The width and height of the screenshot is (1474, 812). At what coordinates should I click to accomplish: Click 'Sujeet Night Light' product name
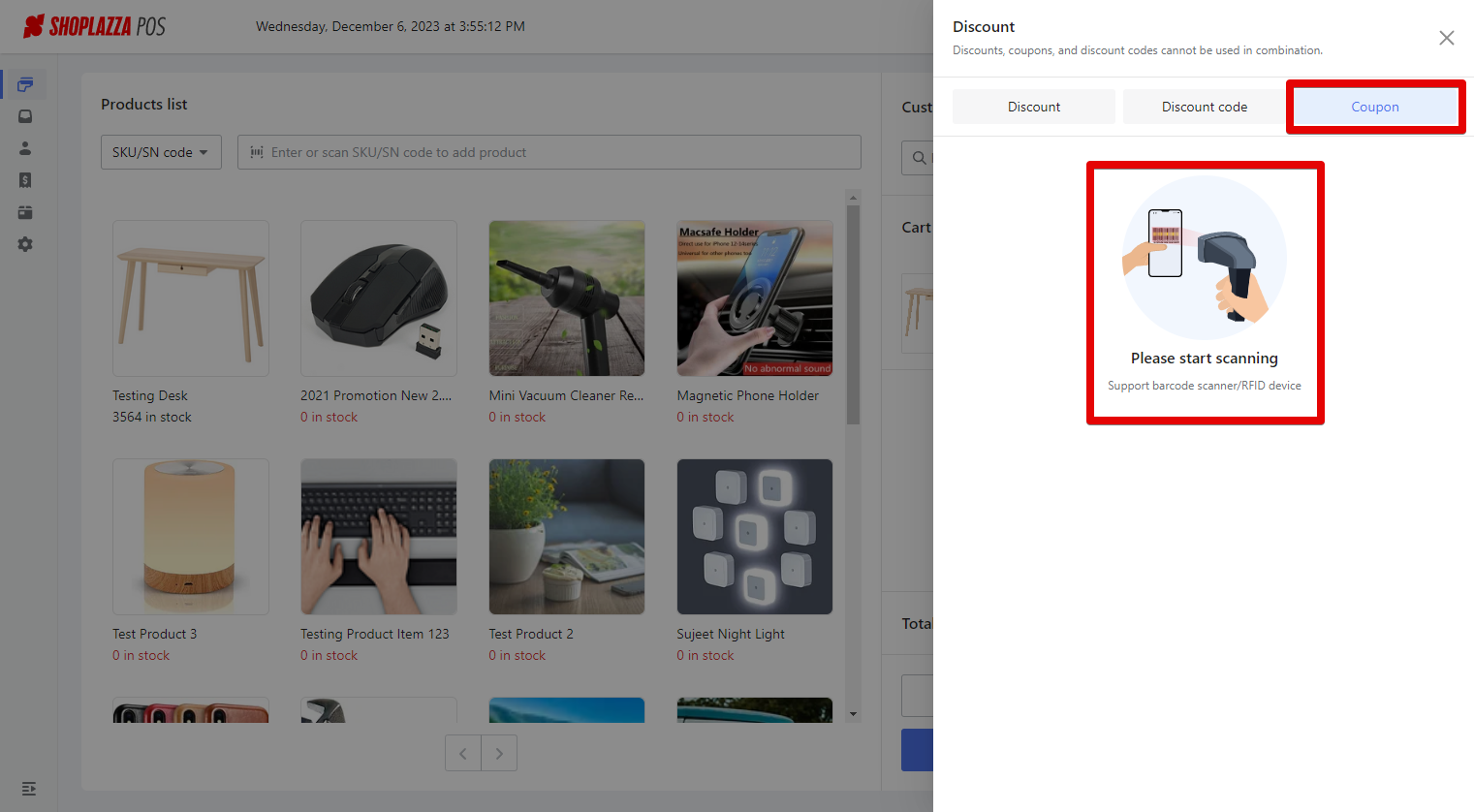point(731,634)
